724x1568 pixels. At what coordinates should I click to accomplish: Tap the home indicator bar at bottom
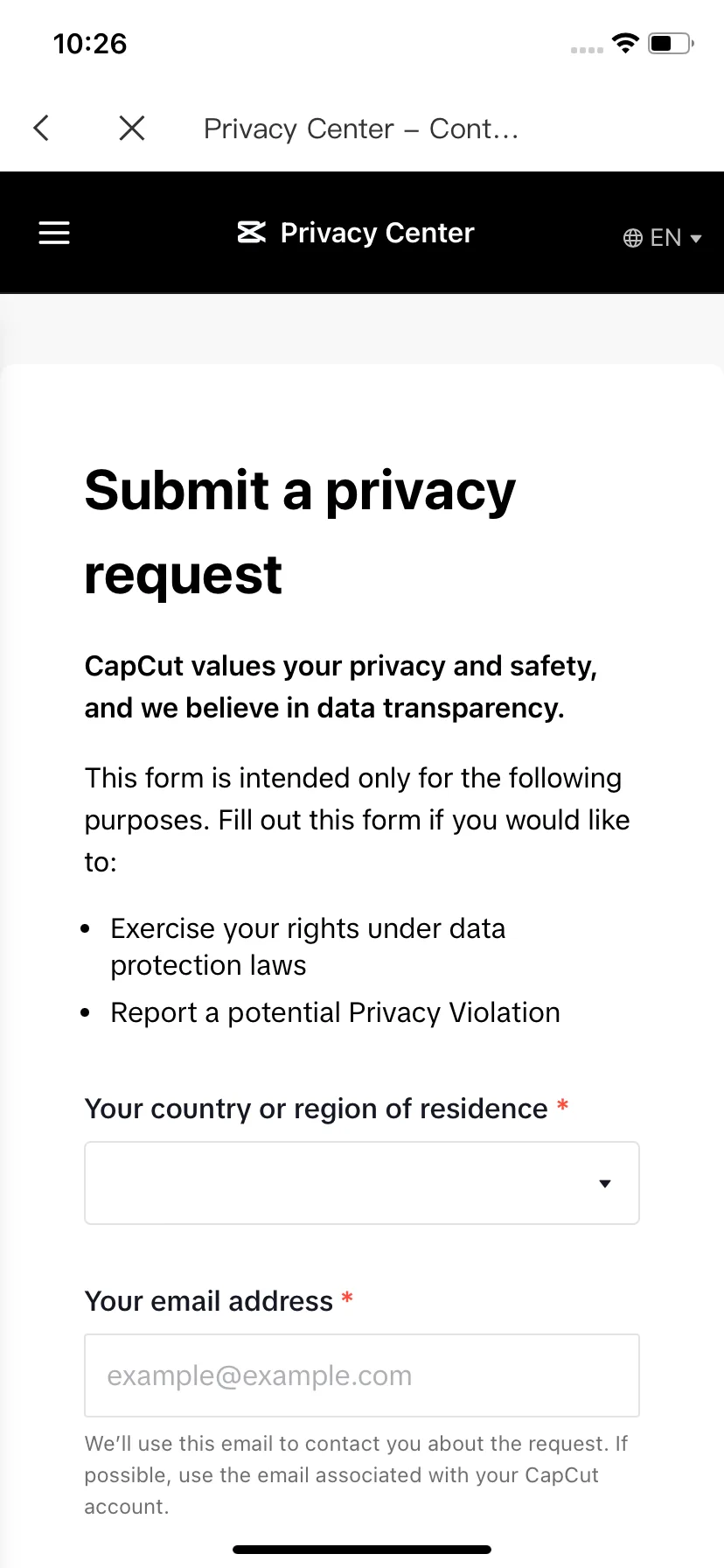362,1550
